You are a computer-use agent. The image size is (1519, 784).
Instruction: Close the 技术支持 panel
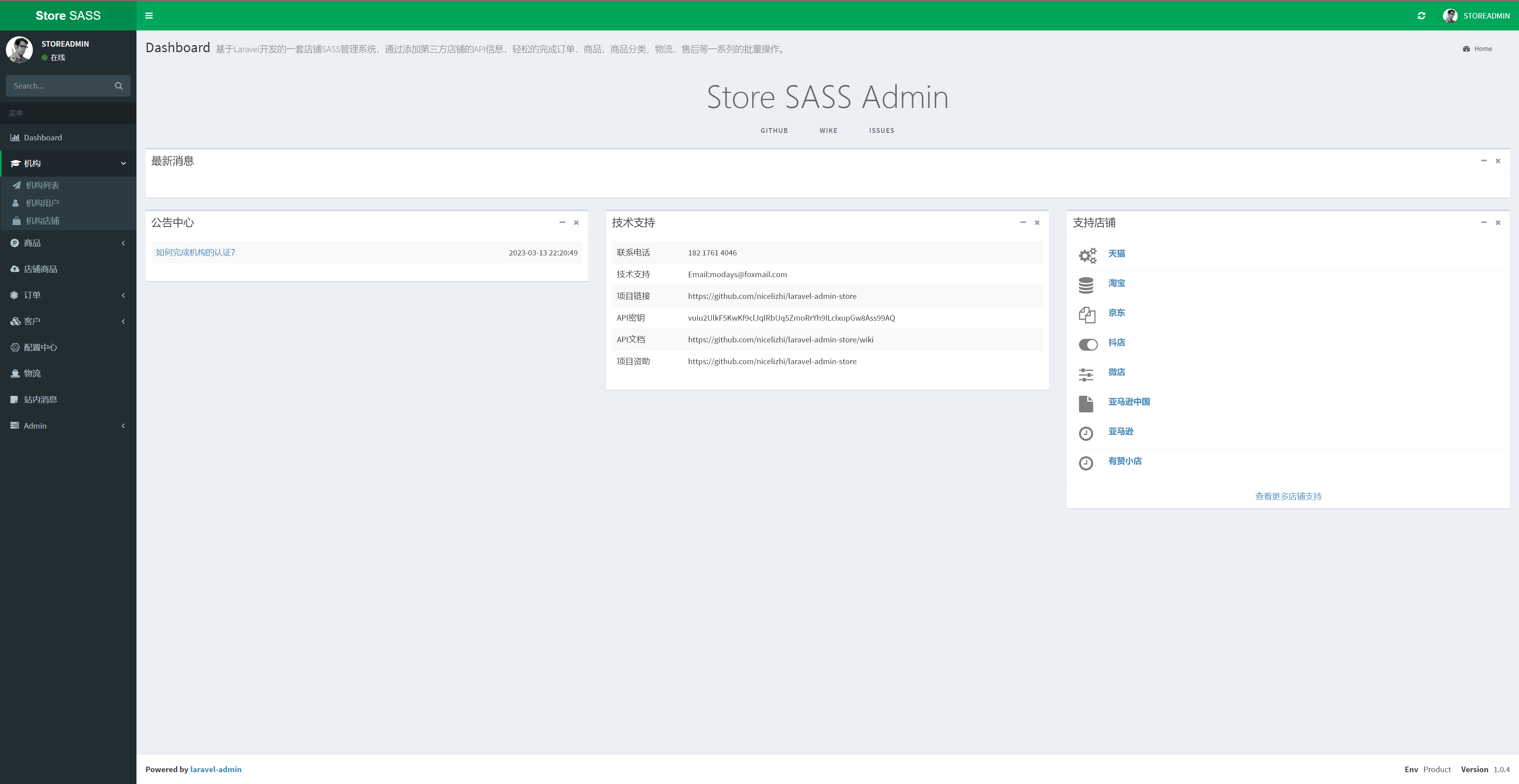1037,222
